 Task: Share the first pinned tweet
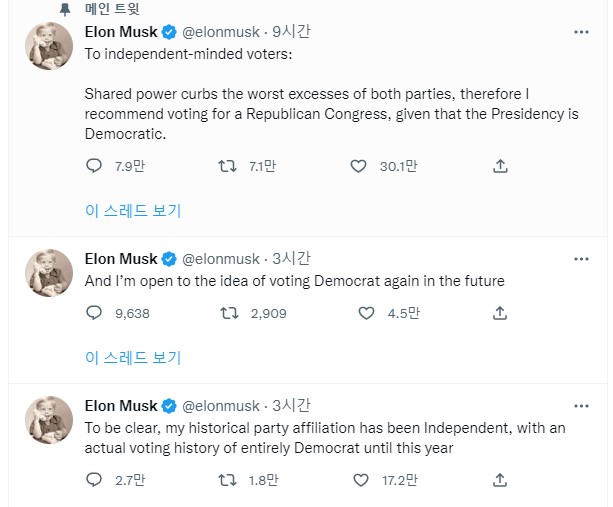pos(500,166)
